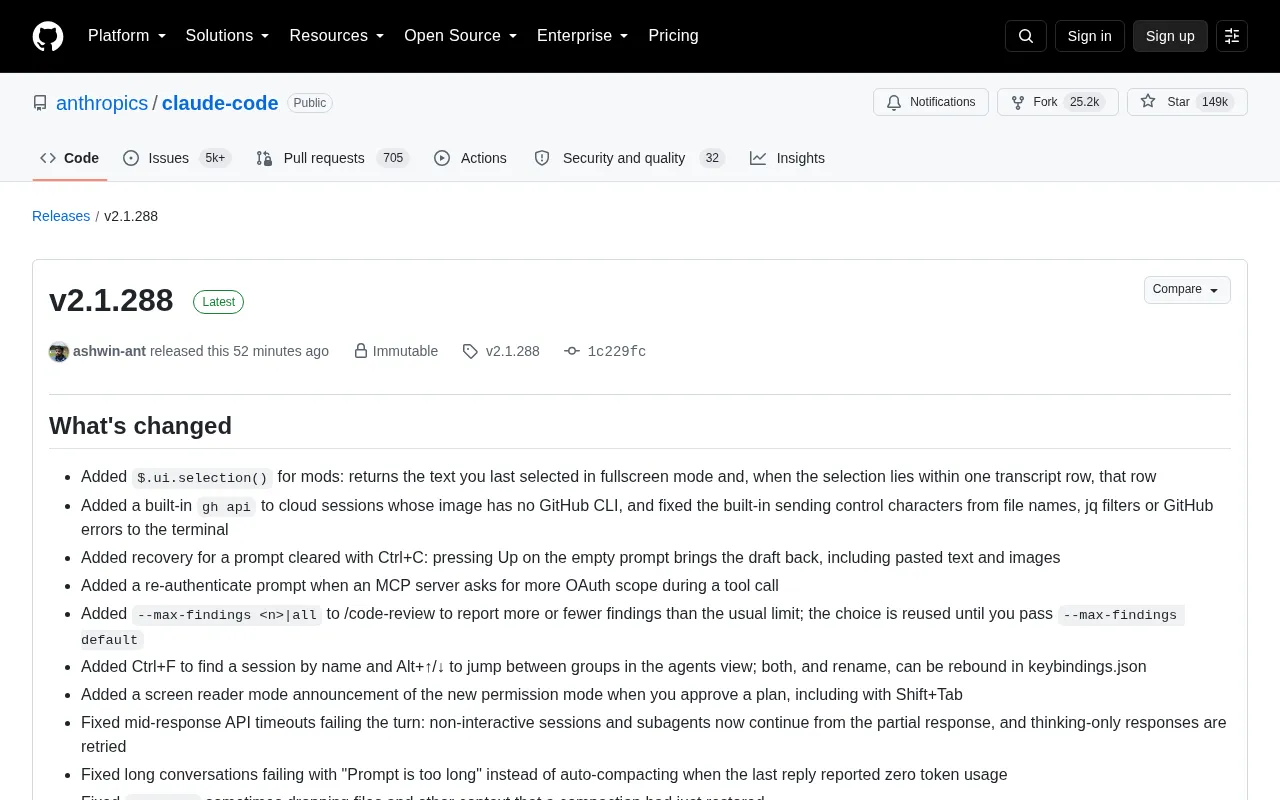Click the Star icon

tap(1148, 102)
